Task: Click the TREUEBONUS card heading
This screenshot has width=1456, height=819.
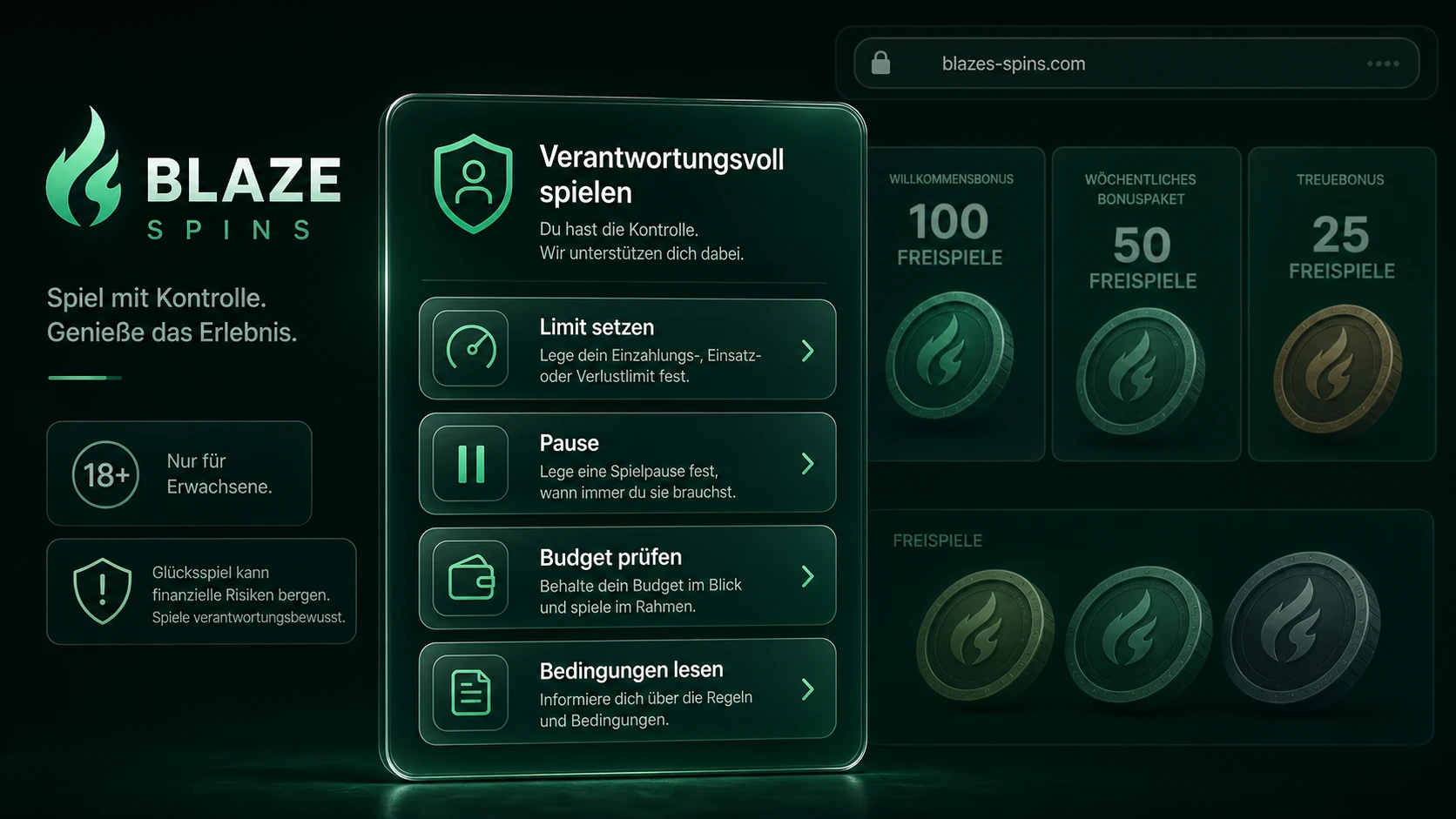Action: coord(1340,179)
